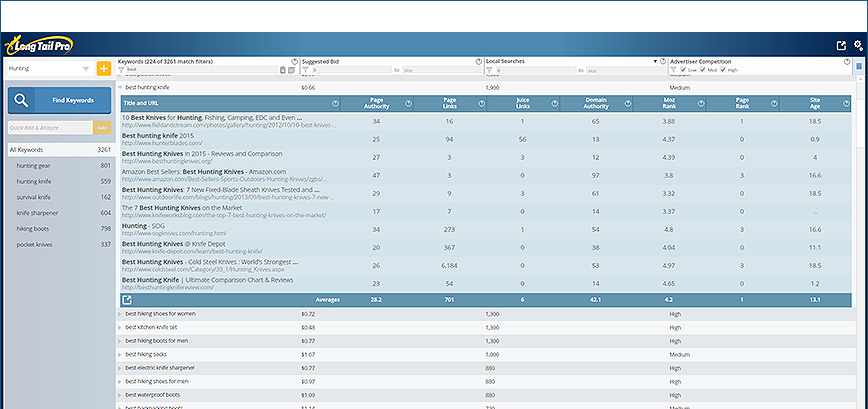Toggle the Med competition checkbox
Viewport: 868px width, 409px height.
pyautogui.click(x=703, y=70)
